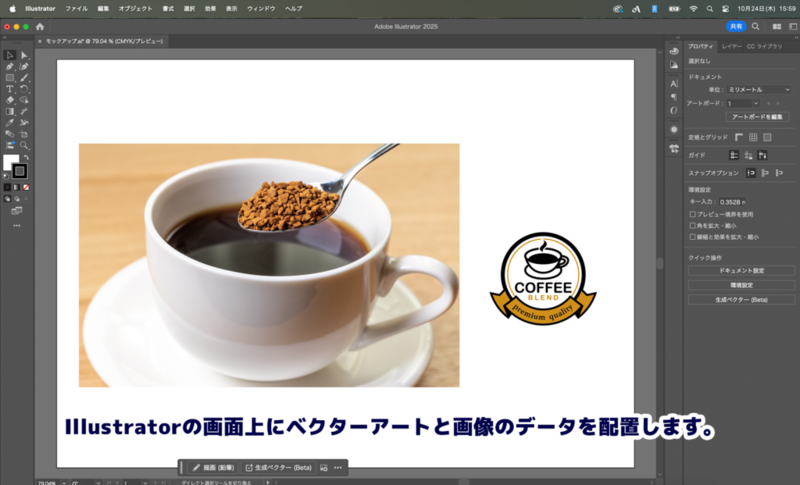Open zoom level dropdown in status bar

(x=64, y=482)
